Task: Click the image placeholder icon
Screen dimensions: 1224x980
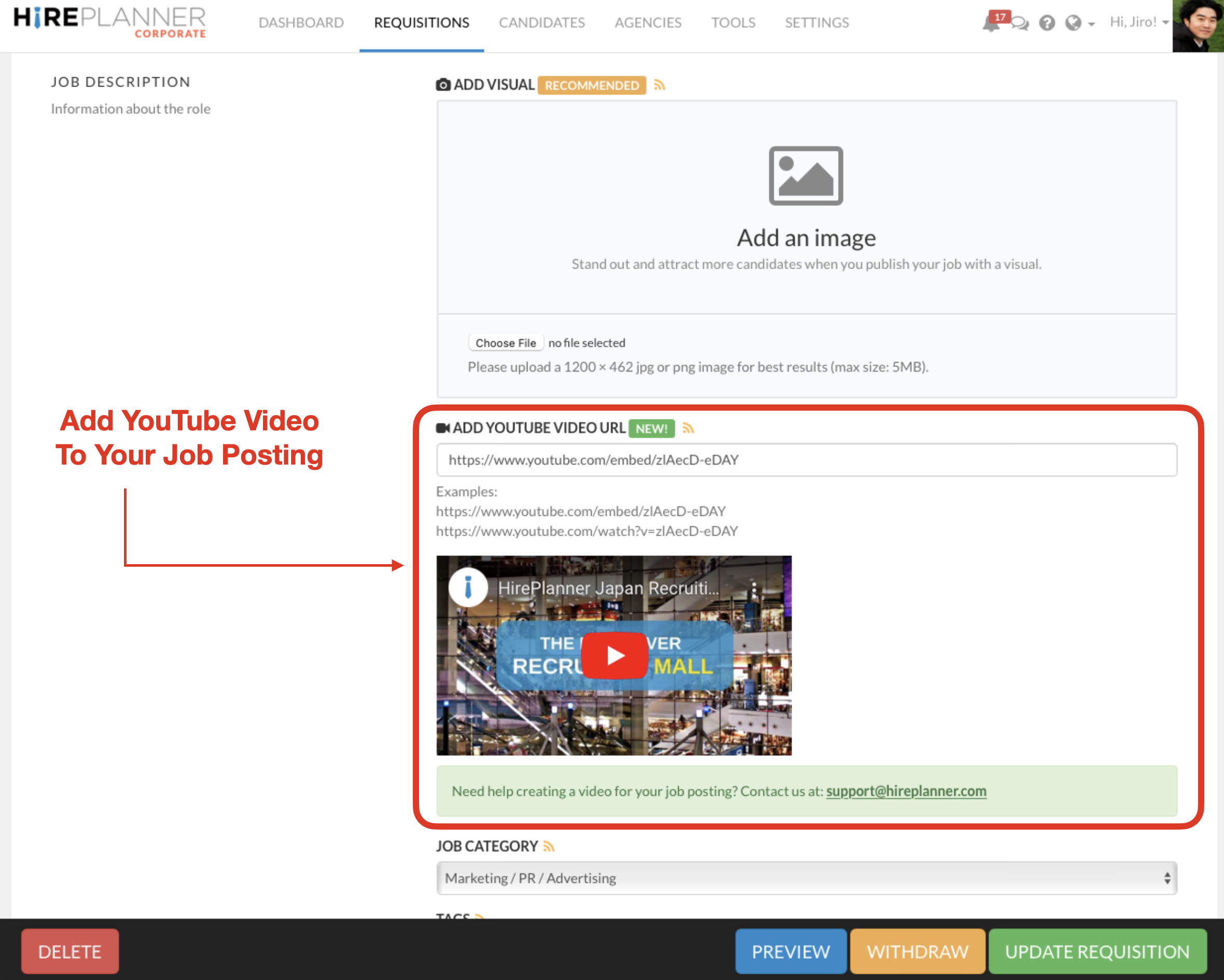Action: point(805,176)
